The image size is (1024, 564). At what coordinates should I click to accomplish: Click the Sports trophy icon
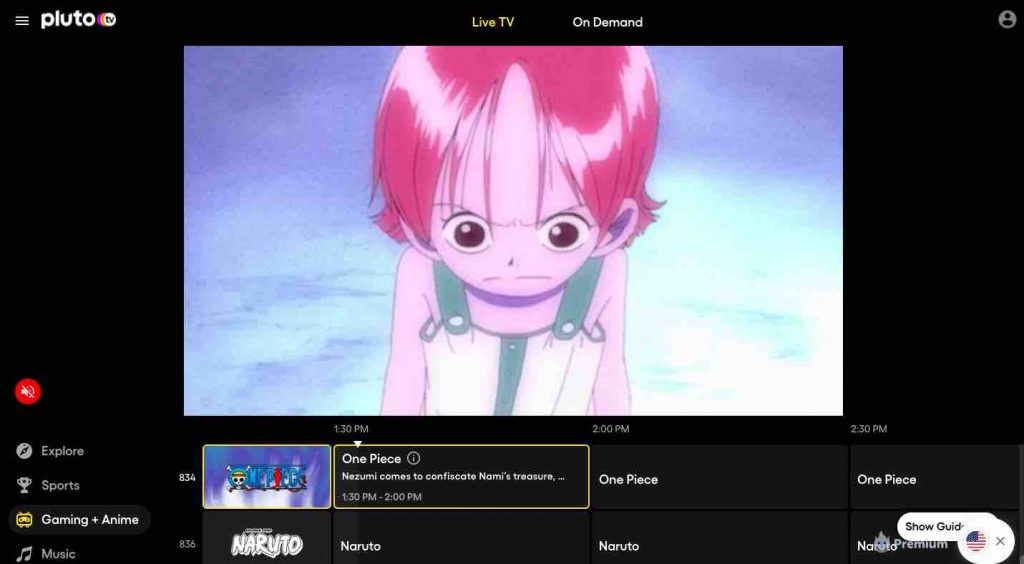point(24,485)
